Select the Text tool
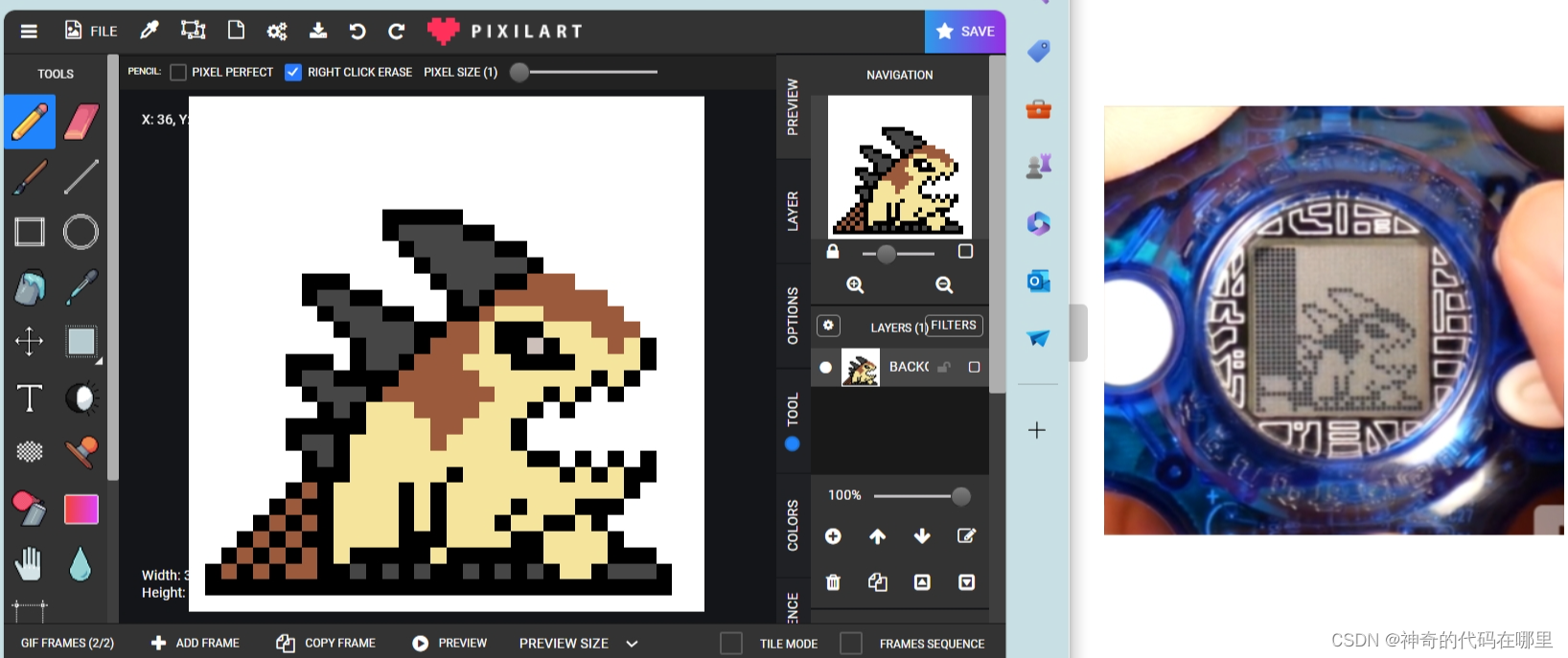This screenshot has width=1568, height=658. (x=30, y=397)
